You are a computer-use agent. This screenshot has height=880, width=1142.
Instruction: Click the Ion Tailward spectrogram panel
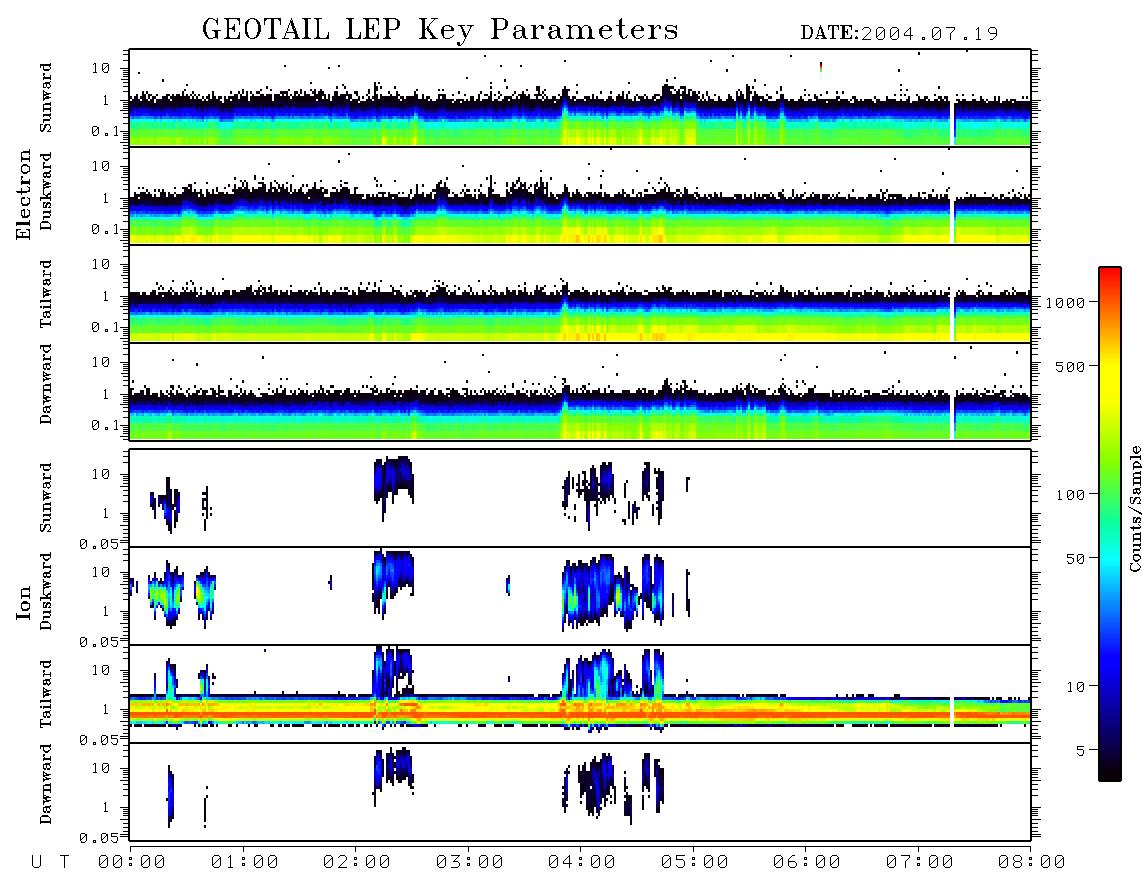point(580,694)
